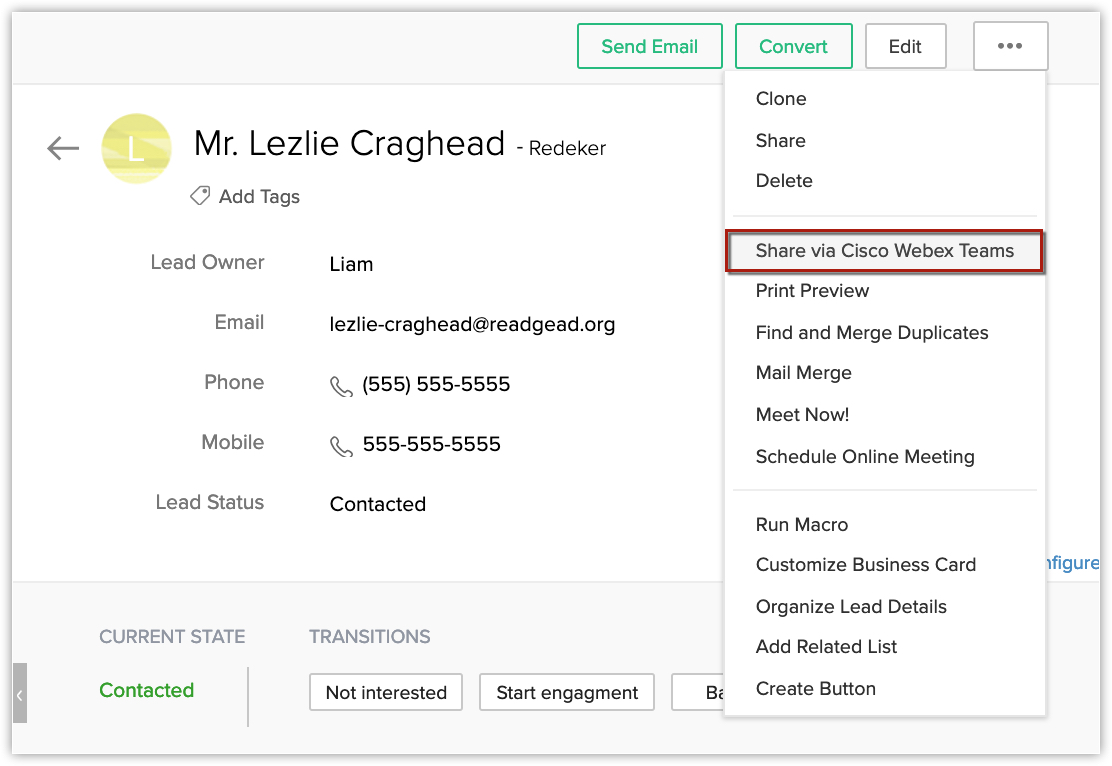1112x766 pixels.
Task: Click the Start engagment transition button
Action: [567, 692]
